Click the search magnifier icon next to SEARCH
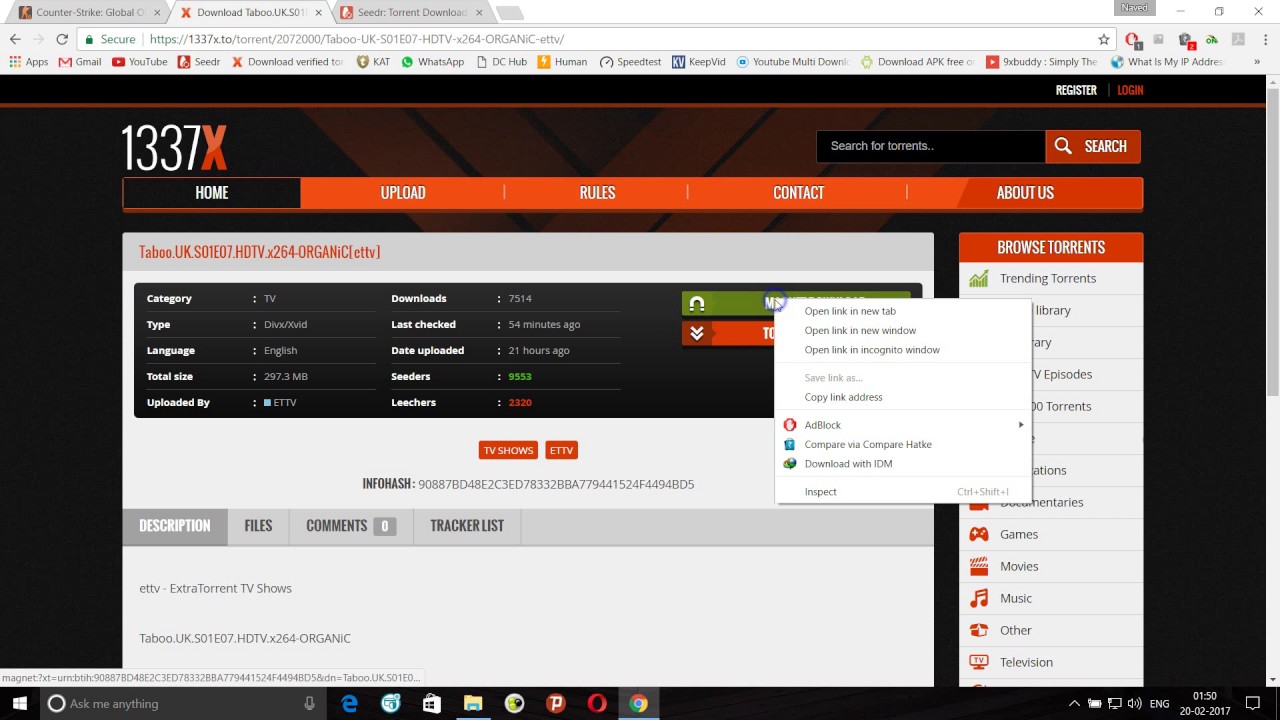The image size is (1280, 720). pyautogui.click(x=1063, y=146)
